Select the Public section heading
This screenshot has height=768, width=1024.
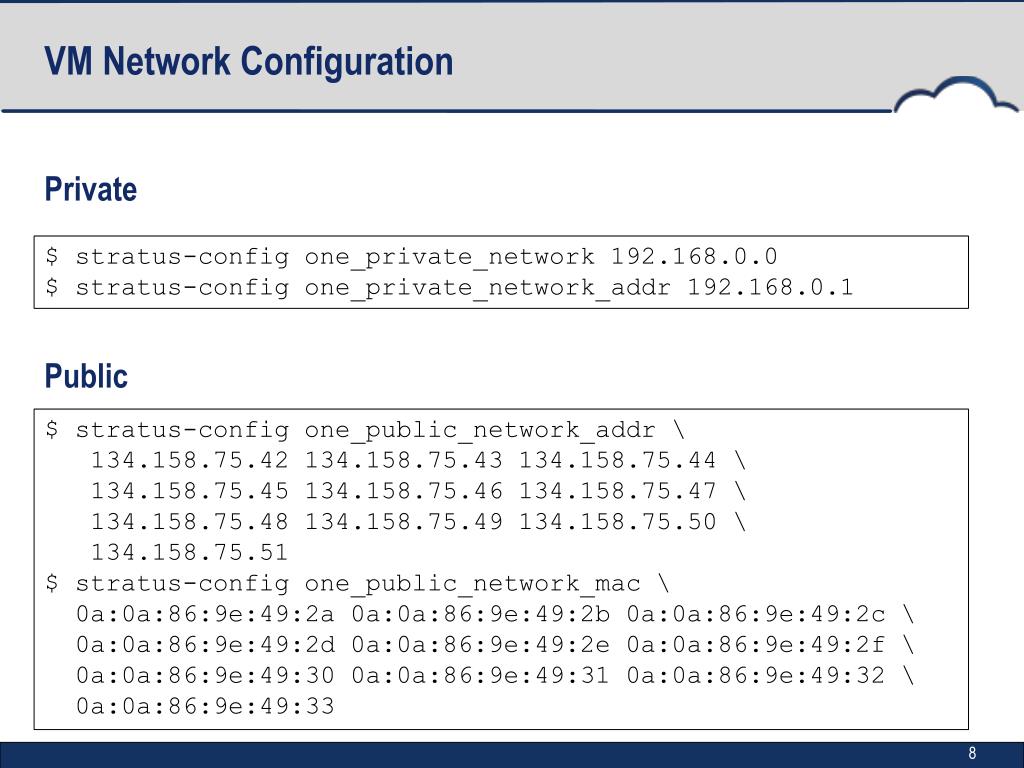pos(86,376)
